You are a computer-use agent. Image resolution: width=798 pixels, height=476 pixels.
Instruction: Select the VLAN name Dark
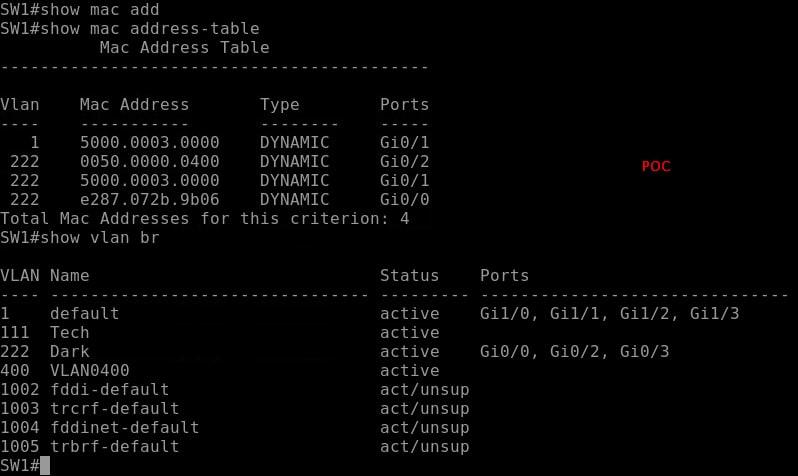69,351
